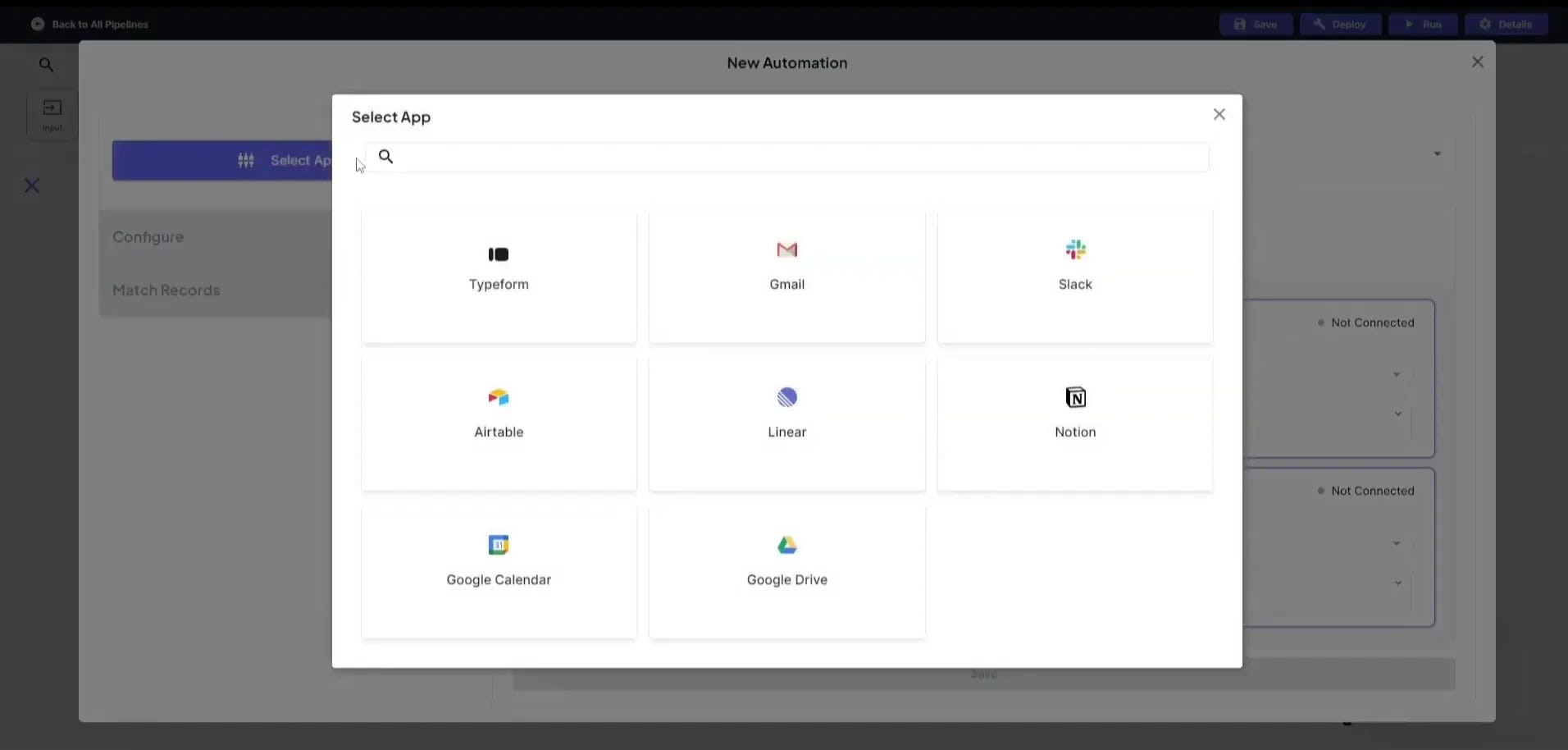Screen dimensions: 1568x750
Task: Select the Typeform app
Action: pyautogui.click(x=498, y=275)
